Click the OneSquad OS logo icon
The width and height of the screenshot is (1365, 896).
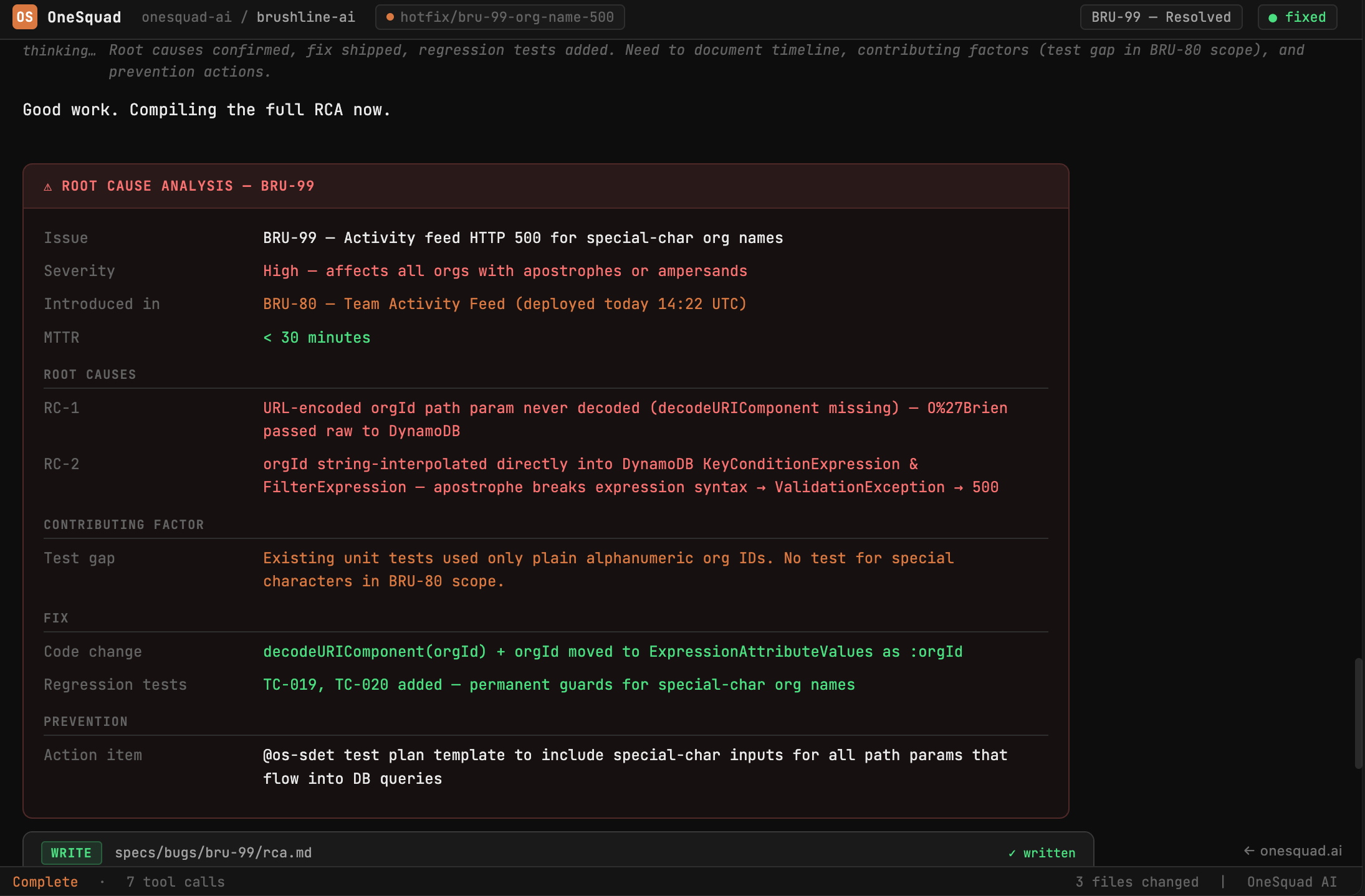(26, 17)
